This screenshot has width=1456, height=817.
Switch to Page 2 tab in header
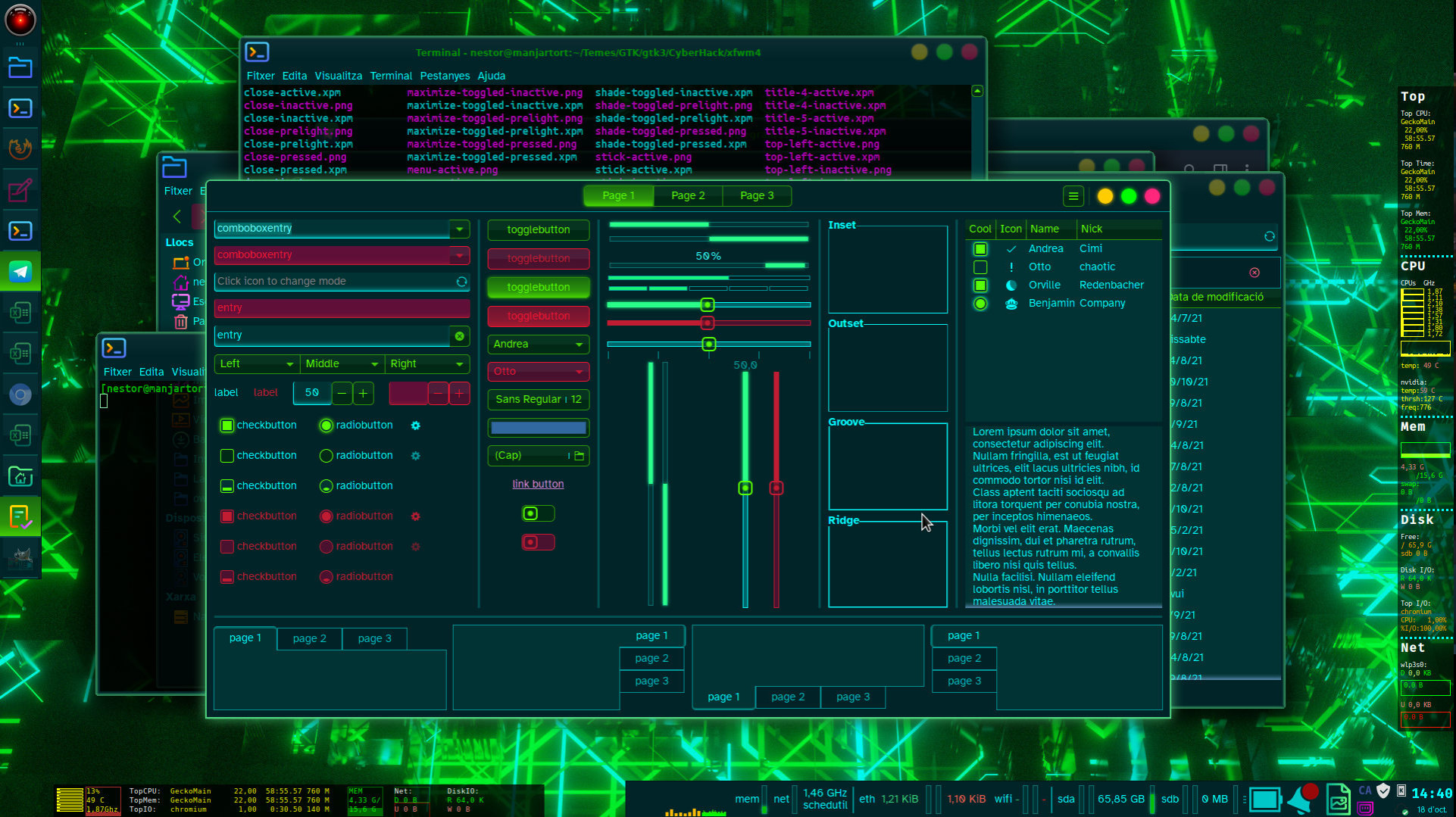(x=687, y=196)
